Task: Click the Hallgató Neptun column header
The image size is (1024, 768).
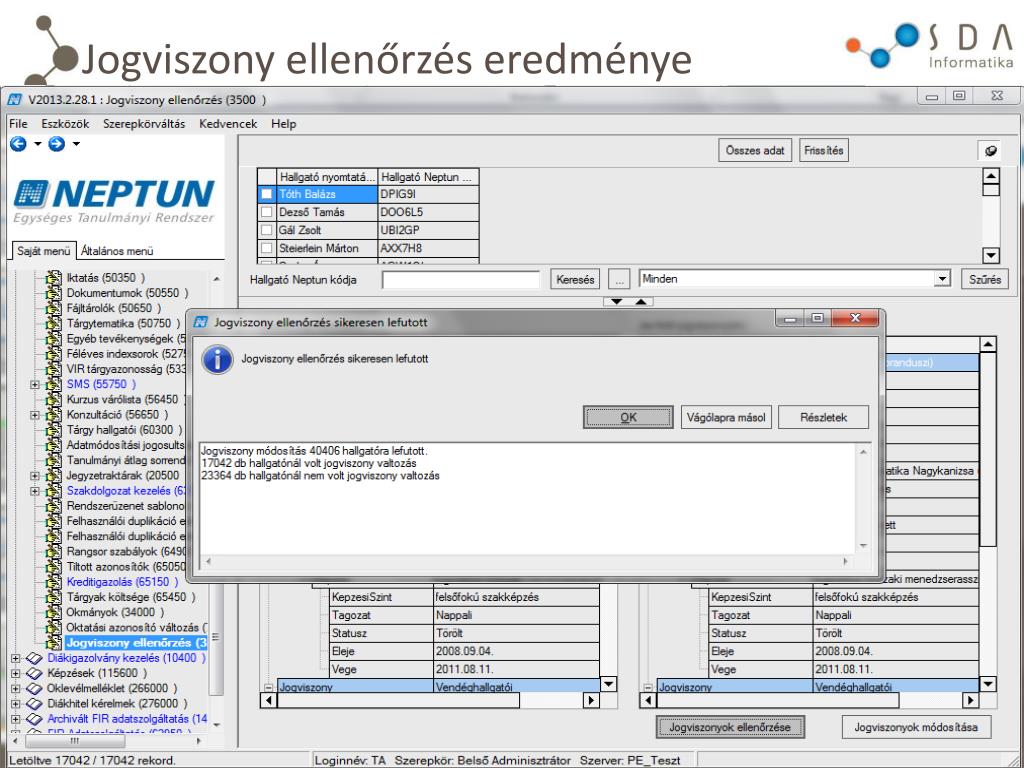Action: pos(428,176)
